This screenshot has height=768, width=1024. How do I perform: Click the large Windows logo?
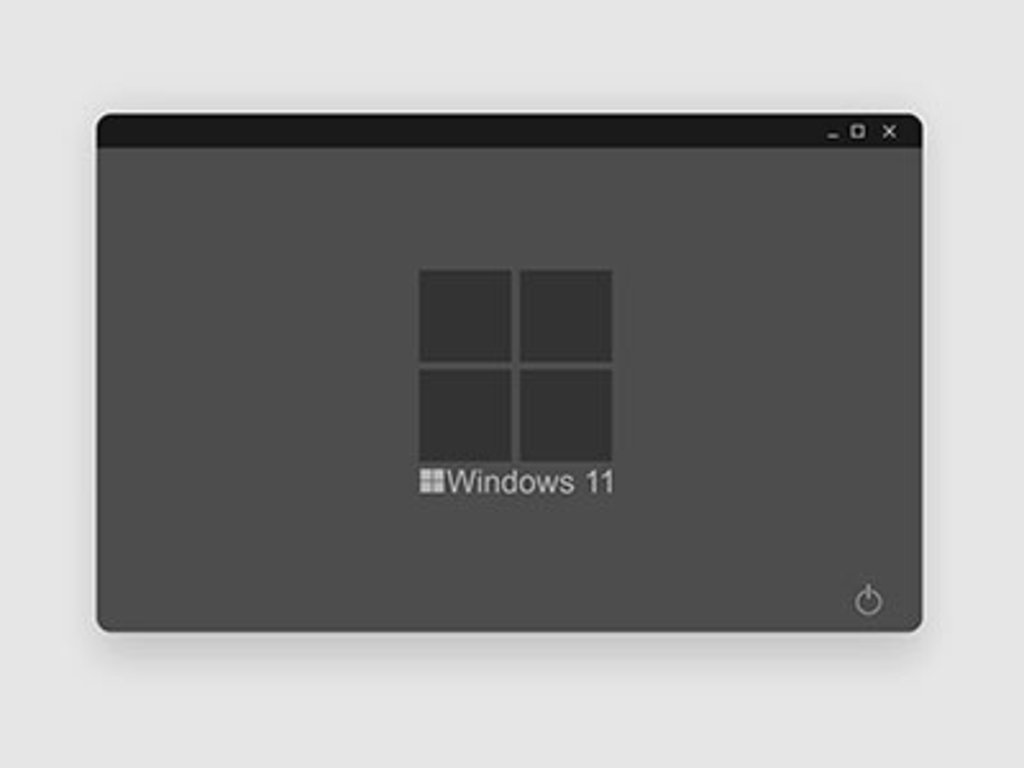[x=515, y=365]
